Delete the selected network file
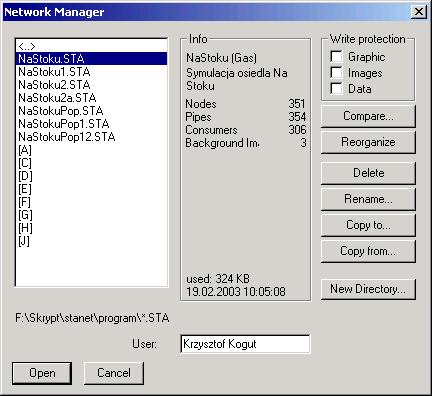The height and width of the screenshot is (396, 432). 368,173
